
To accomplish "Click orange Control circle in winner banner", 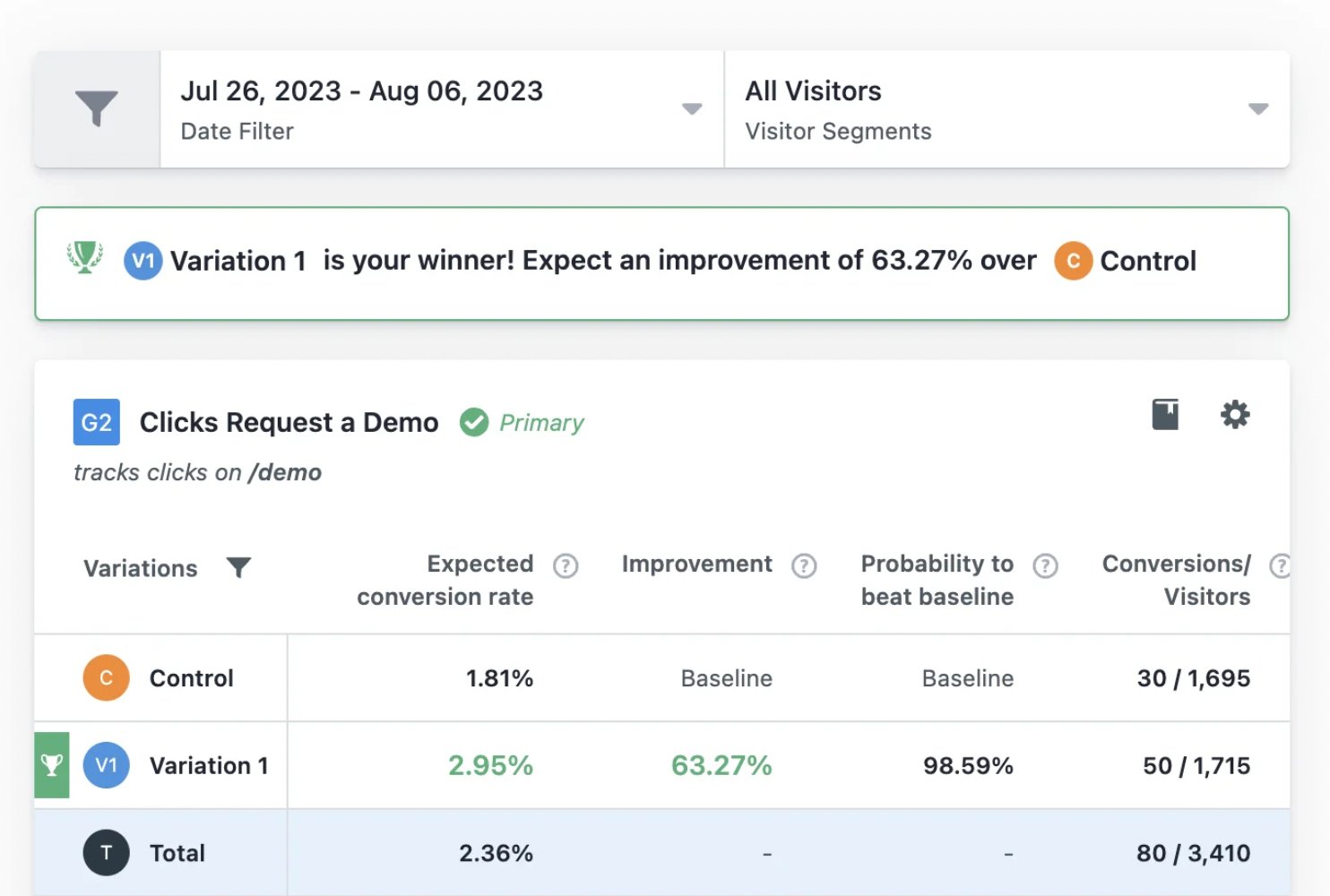I will tap(1073, 261).
